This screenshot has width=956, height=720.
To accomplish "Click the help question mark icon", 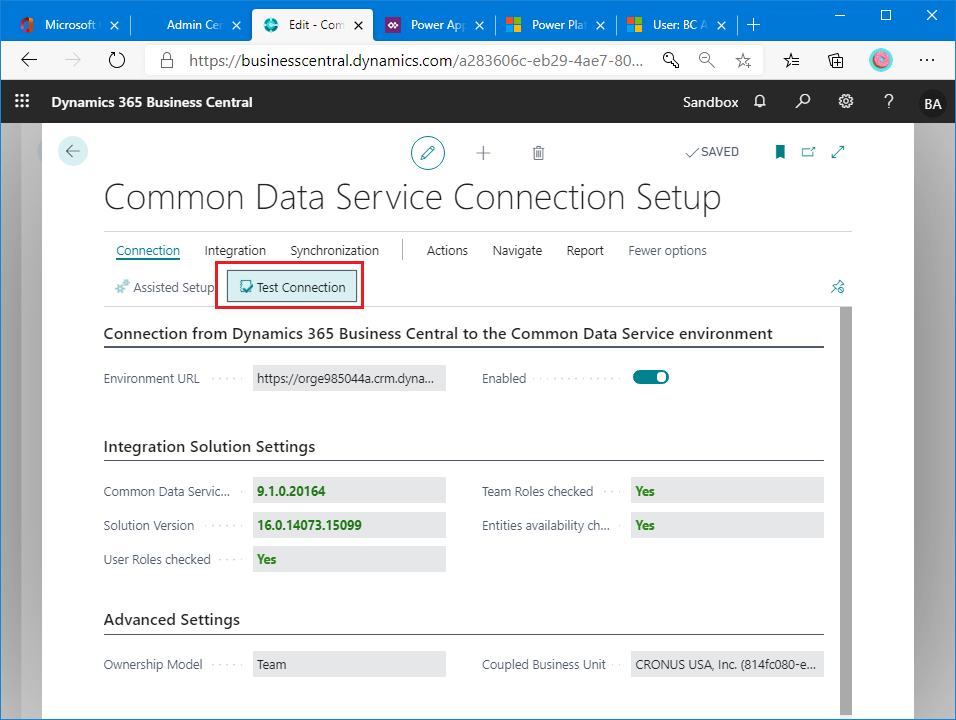I will (x=888, y=101).
